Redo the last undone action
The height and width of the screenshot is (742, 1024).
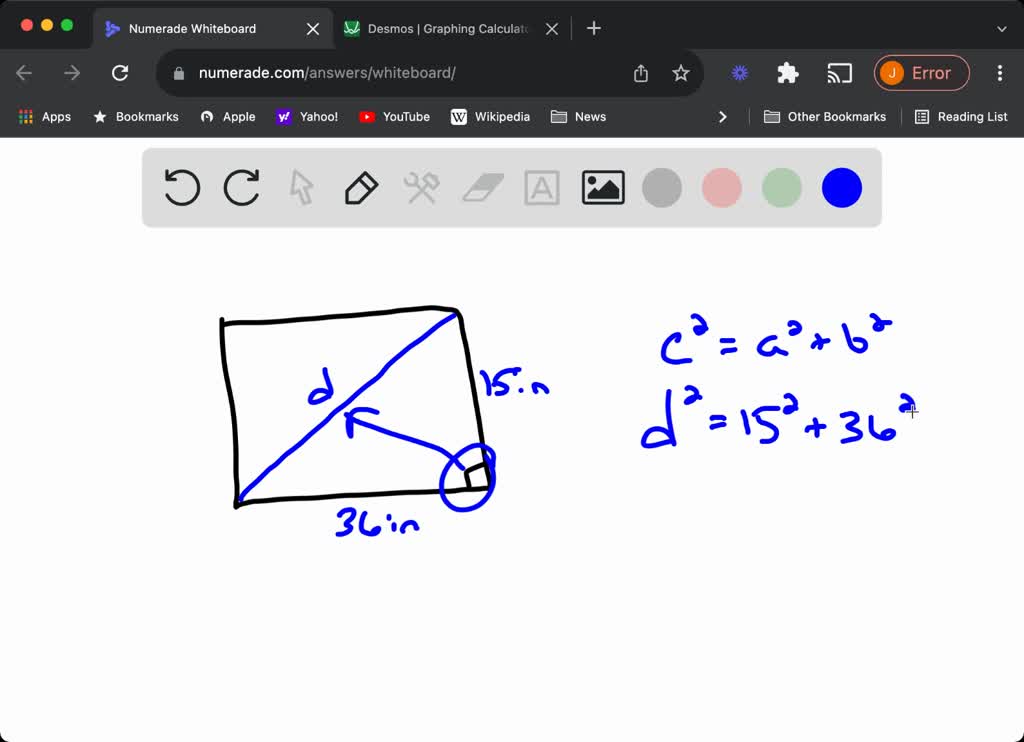[241, 187]
